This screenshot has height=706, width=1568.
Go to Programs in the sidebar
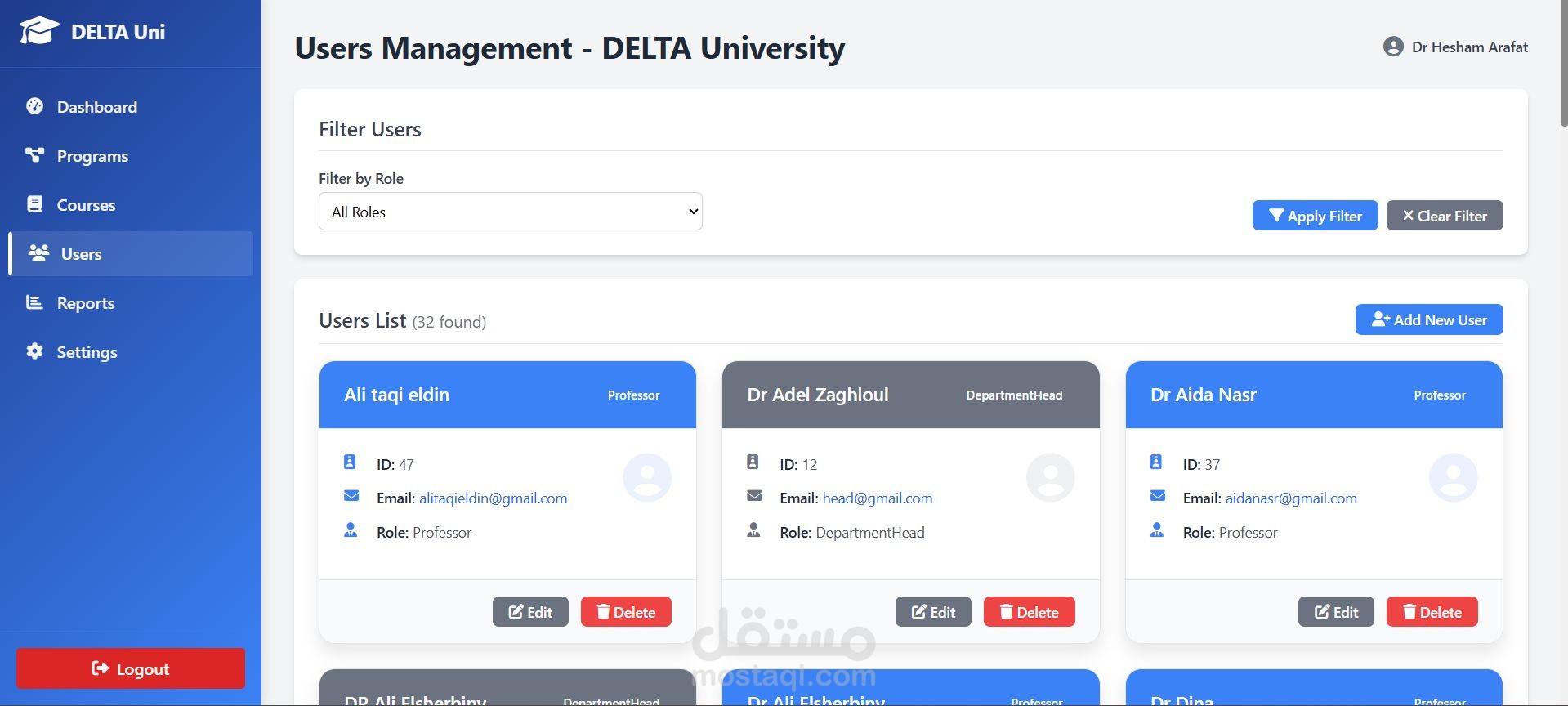tap(131, 155)
